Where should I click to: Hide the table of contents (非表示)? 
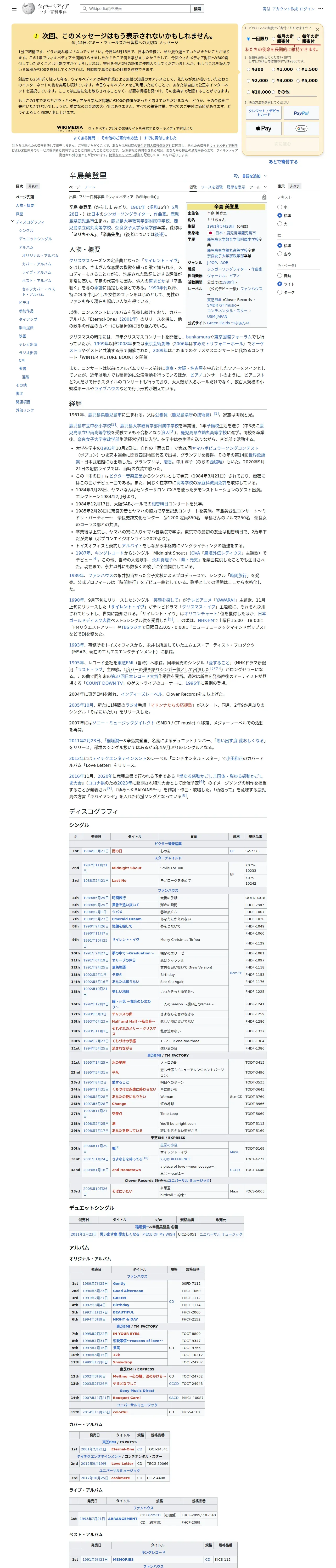[x=33, y=186]
